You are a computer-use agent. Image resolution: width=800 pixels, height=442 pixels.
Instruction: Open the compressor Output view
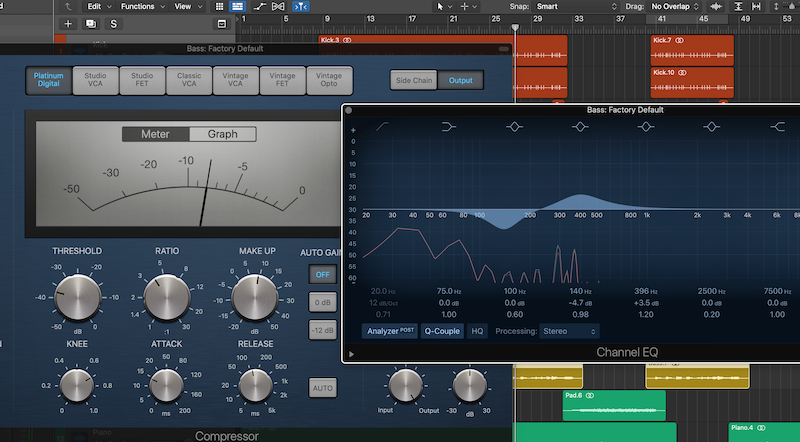coord(461,80)
